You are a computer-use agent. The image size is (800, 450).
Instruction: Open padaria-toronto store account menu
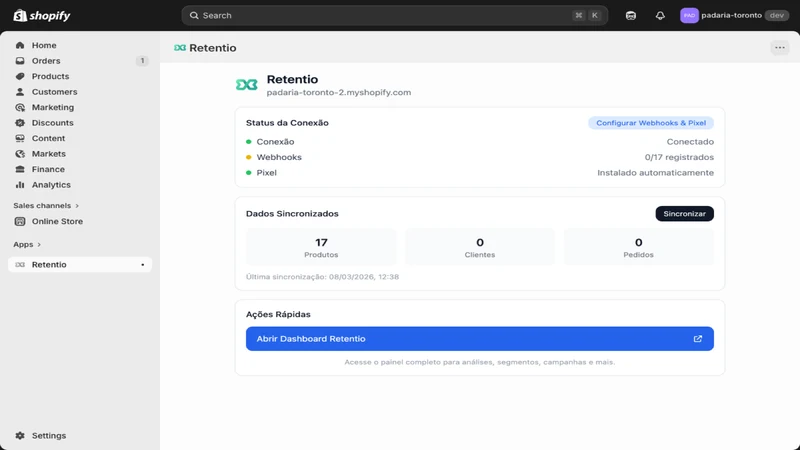point(734,15)
